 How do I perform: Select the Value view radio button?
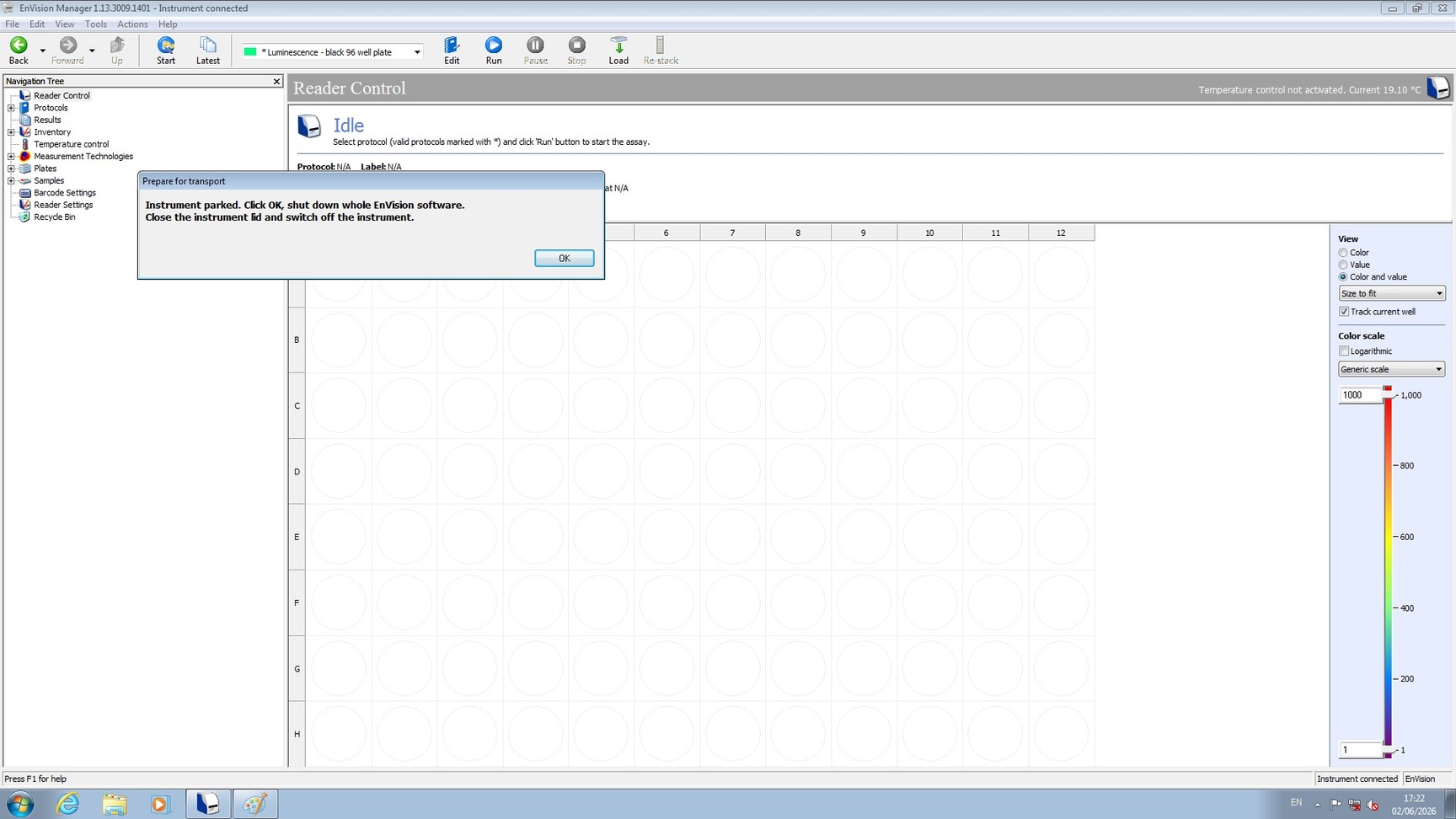pos(1343,265)
